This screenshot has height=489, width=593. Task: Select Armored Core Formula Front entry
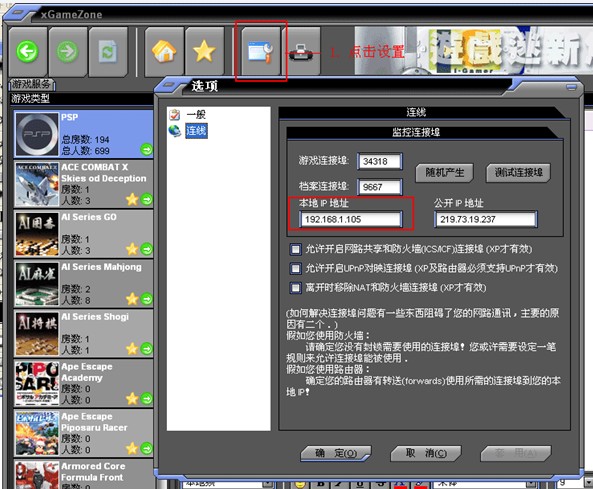84,474
